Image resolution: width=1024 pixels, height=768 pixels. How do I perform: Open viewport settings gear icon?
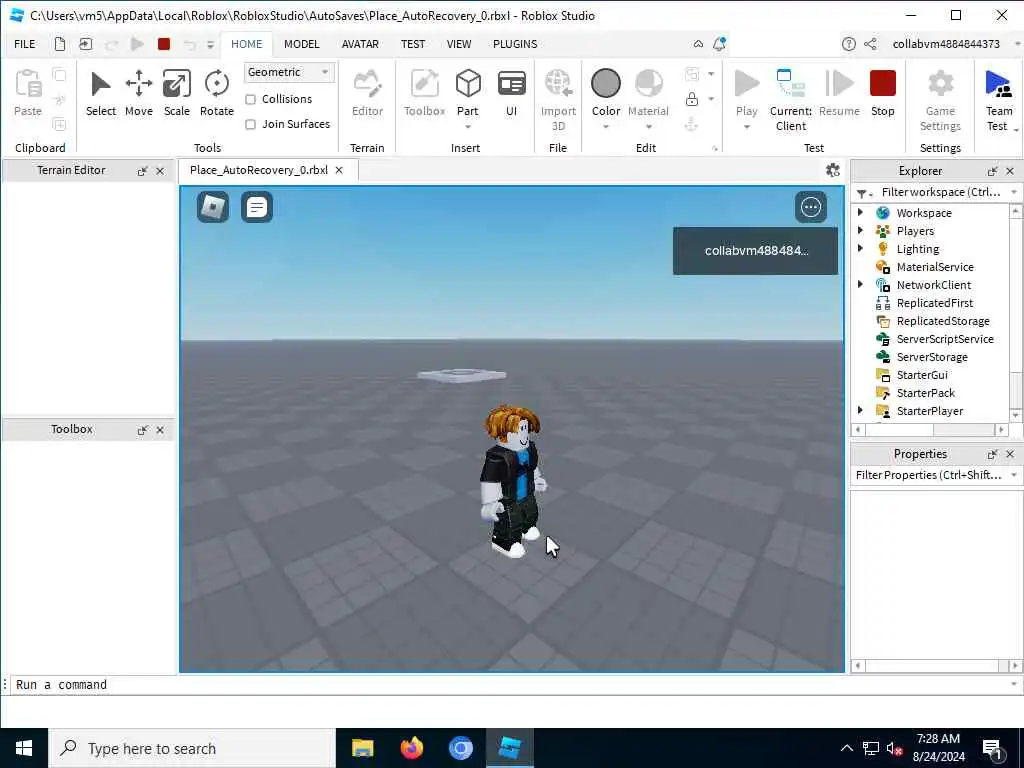833,170
